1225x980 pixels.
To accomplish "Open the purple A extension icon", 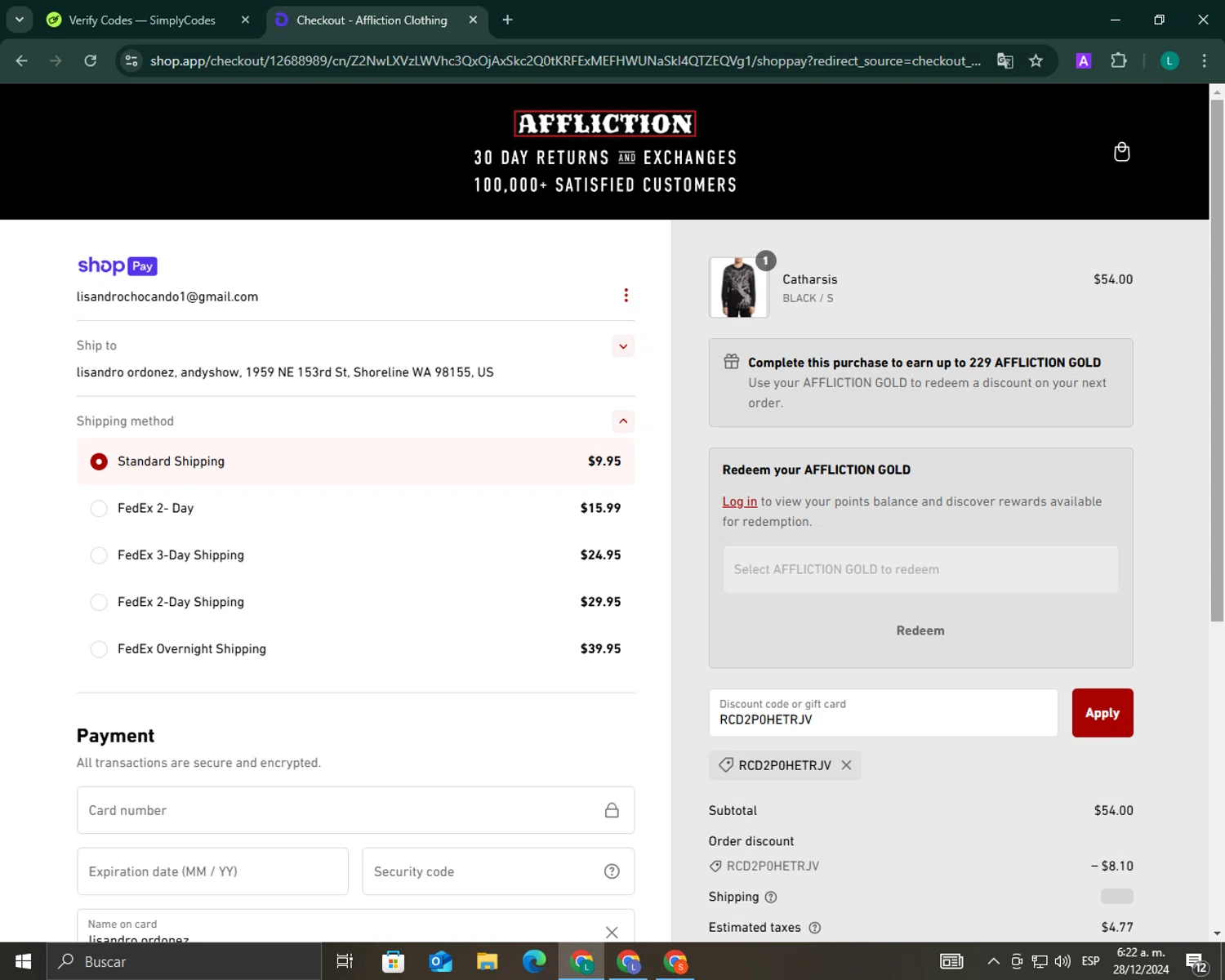I will click(x=1084, y=60).
